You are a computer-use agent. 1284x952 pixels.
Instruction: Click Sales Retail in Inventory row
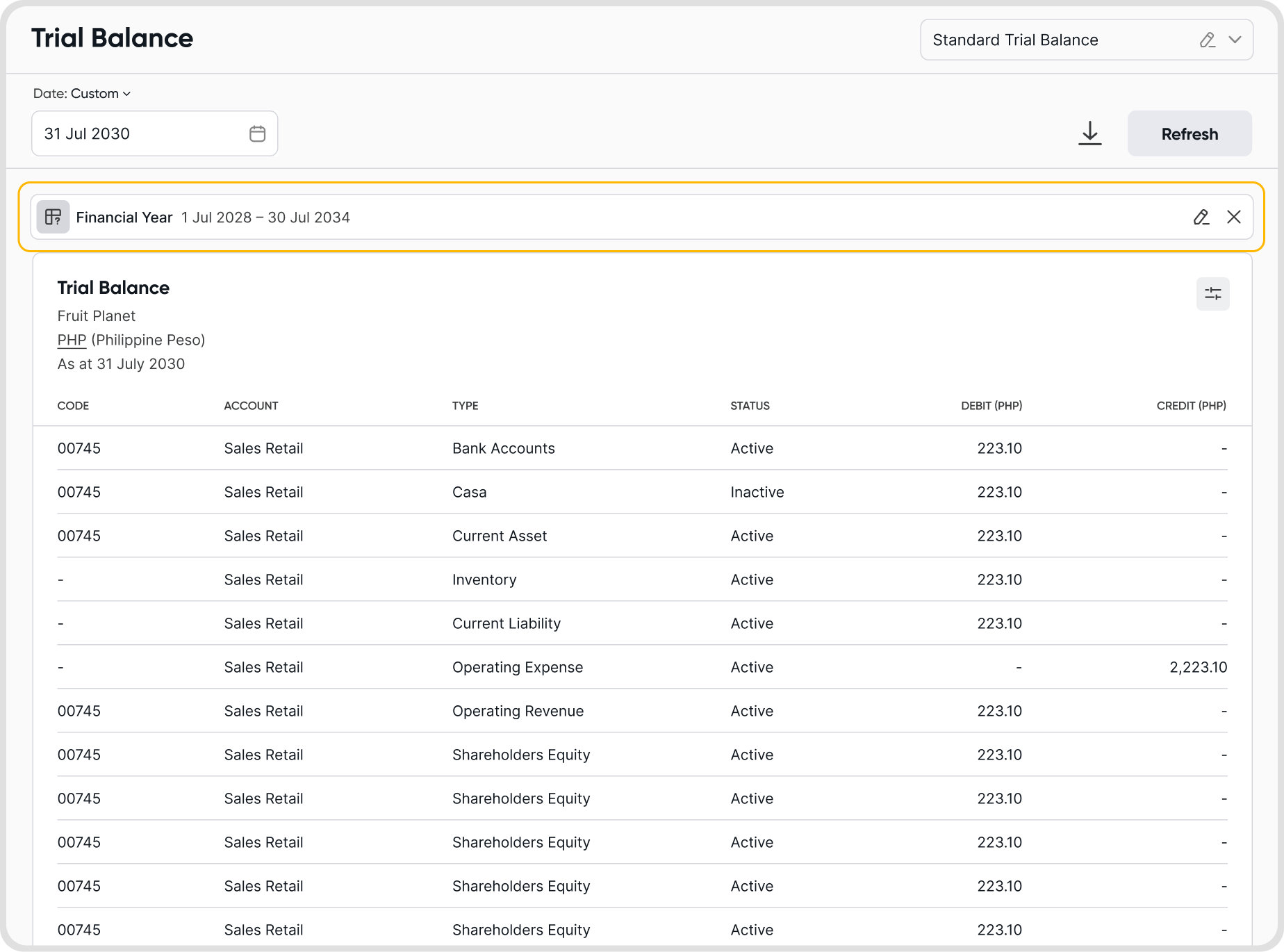pos(263,580)
